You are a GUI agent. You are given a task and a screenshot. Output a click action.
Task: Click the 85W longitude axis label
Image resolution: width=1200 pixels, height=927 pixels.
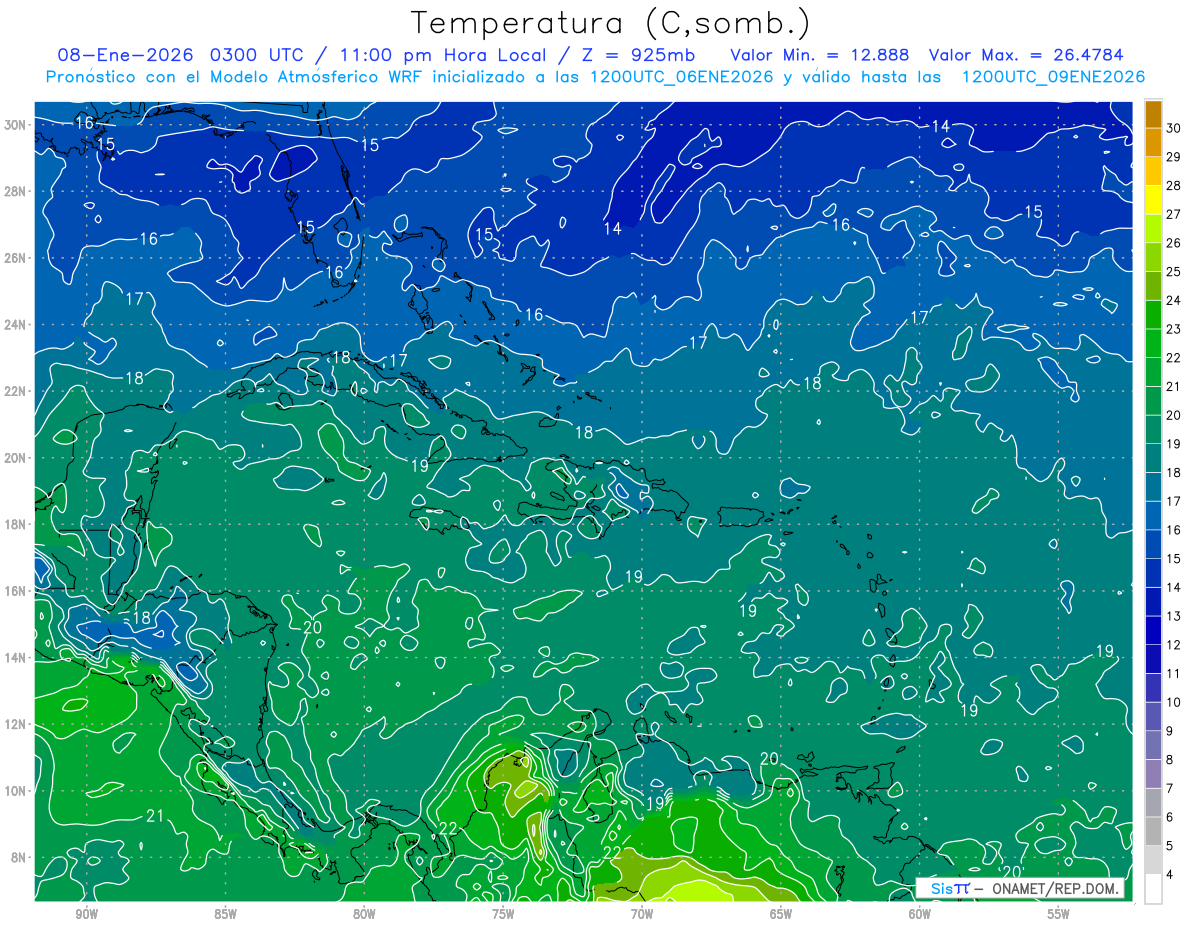[x=225, y=914]
